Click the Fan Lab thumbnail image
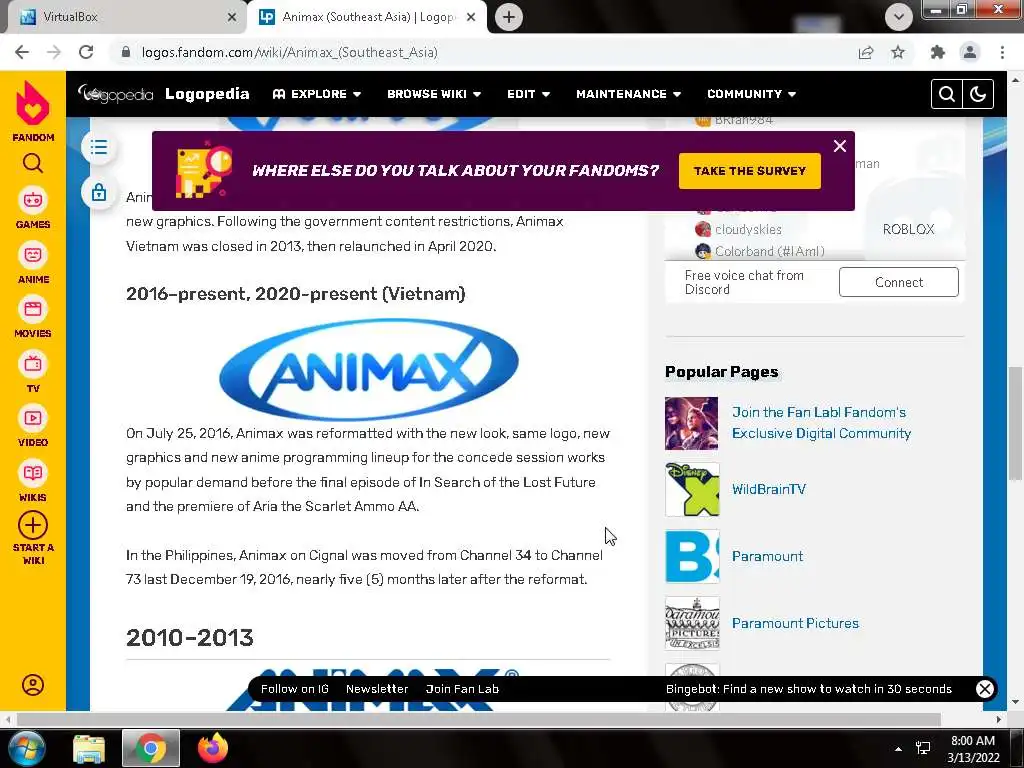This screenshot has height=768, width=1024. [692, 423]
